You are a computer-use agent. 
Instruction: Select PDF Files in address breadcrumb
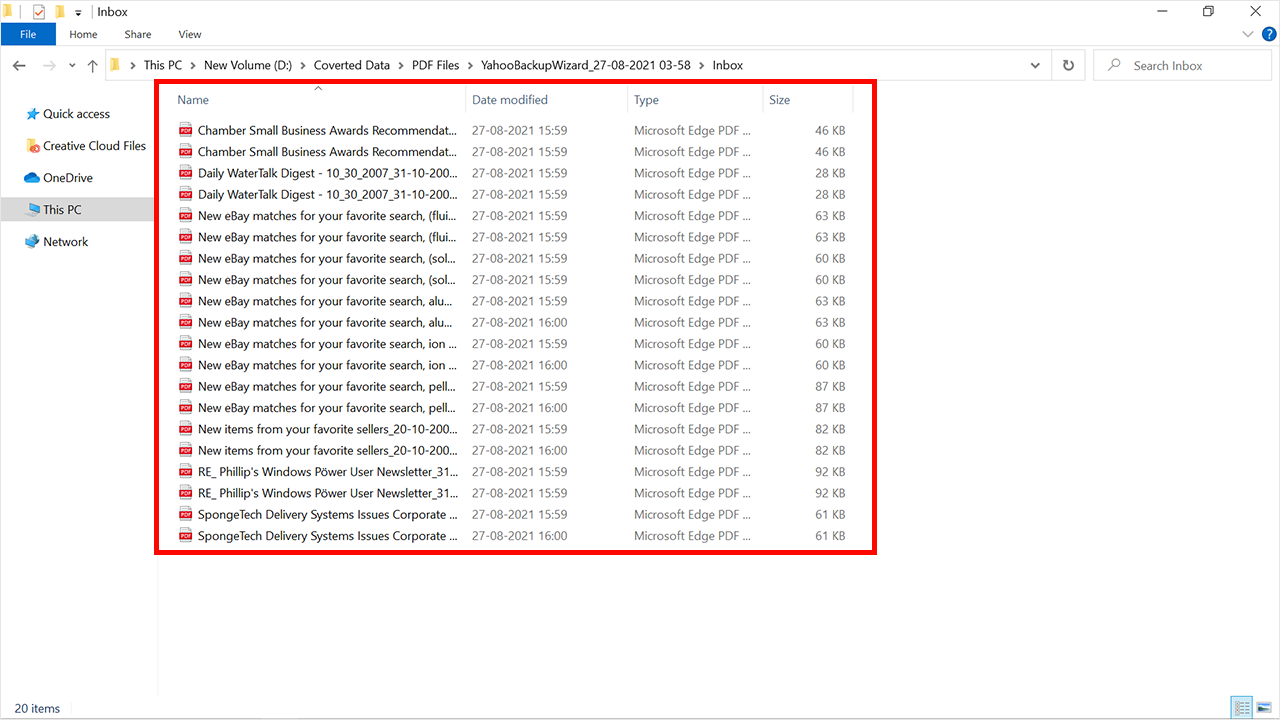coord(435,65)
